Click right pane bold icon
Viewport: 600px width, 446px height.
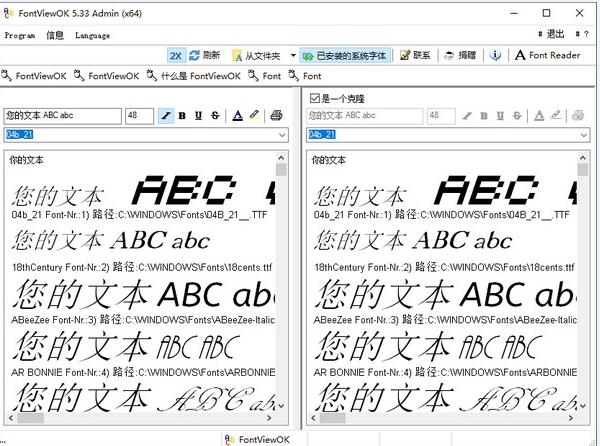484,116
